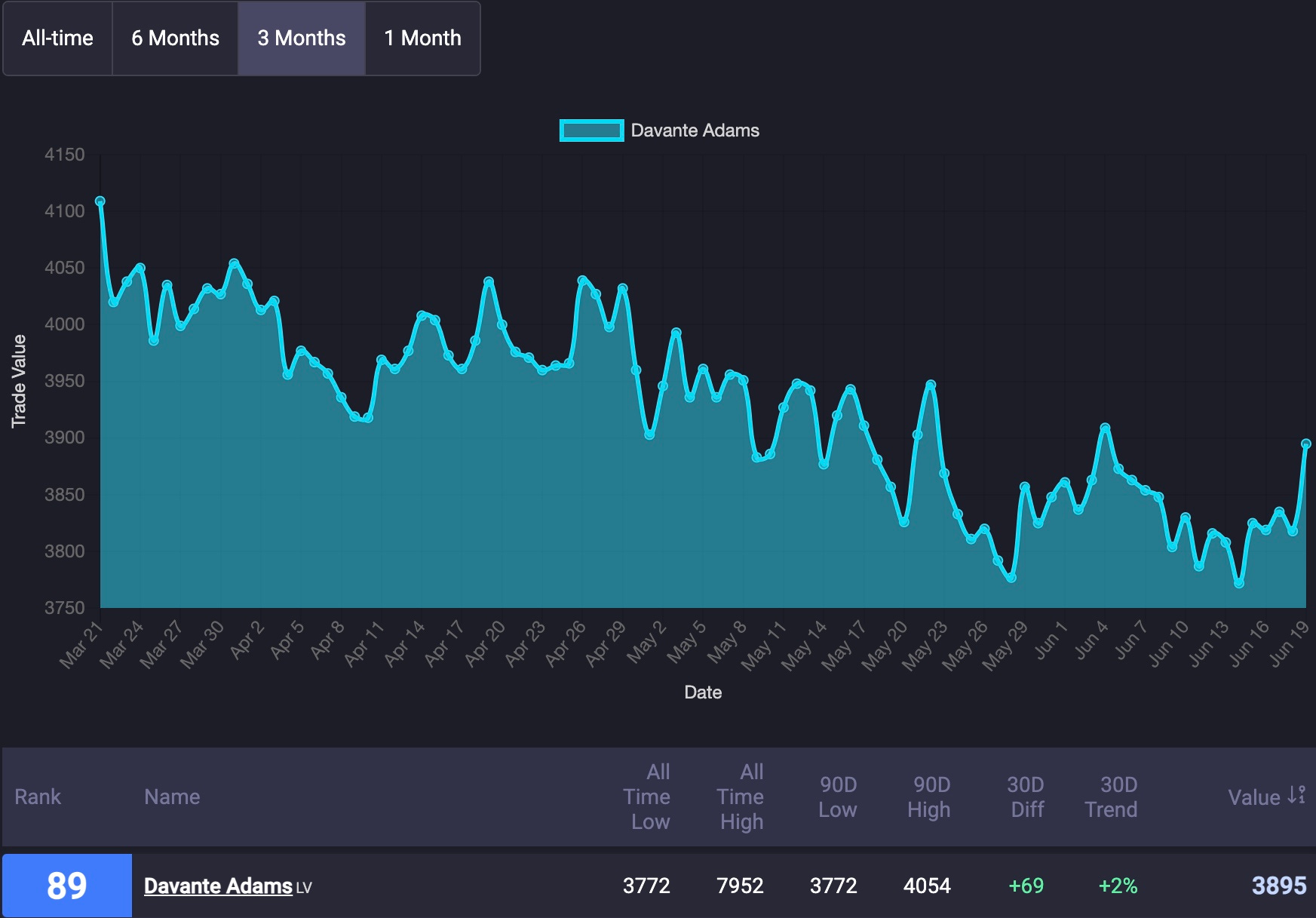Screen dimensions: 1316x918
Task: Open the Davante Adams player link
Action: point(218,886)
